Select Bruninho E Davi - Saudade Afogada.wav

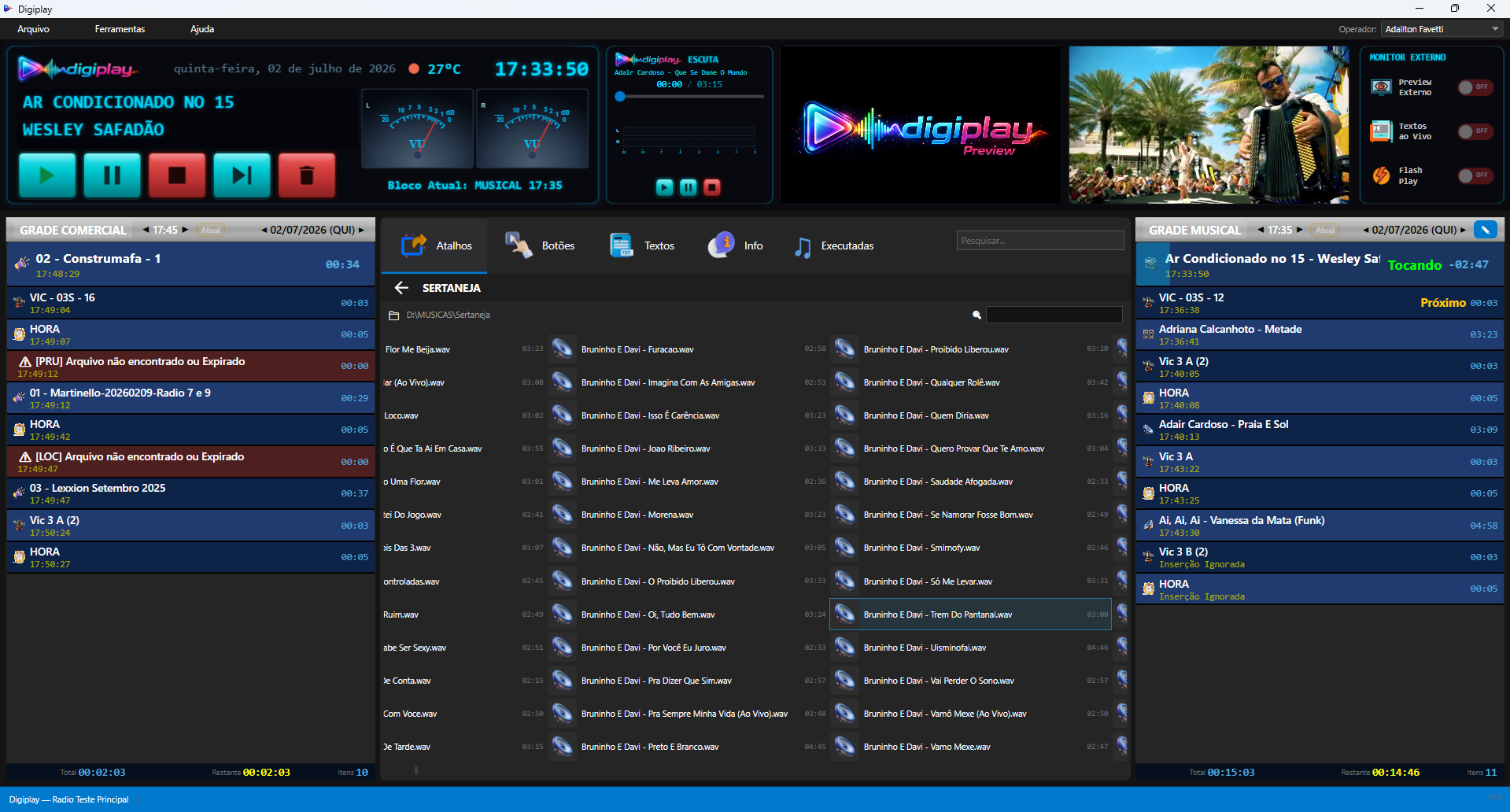970,482
